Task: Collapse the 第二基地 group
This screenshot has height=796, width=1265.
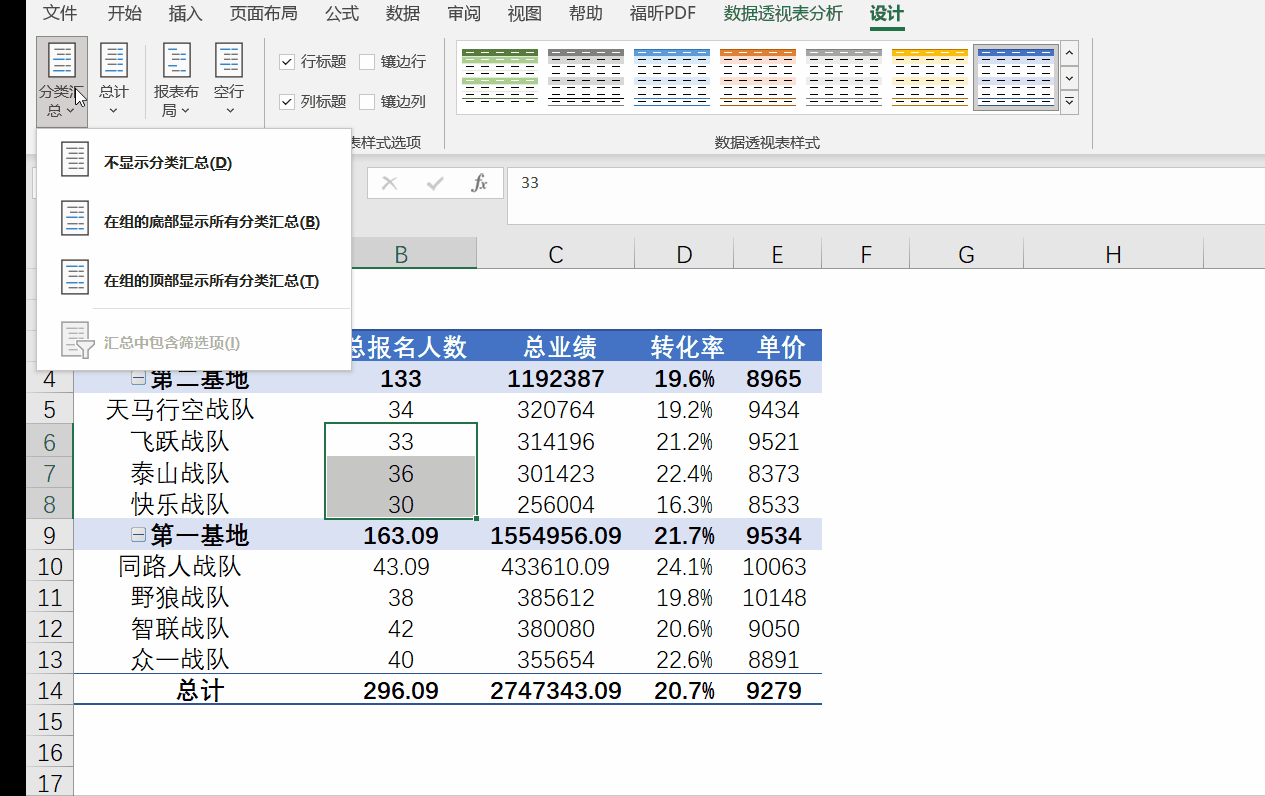Action: [x=139, y=379]
